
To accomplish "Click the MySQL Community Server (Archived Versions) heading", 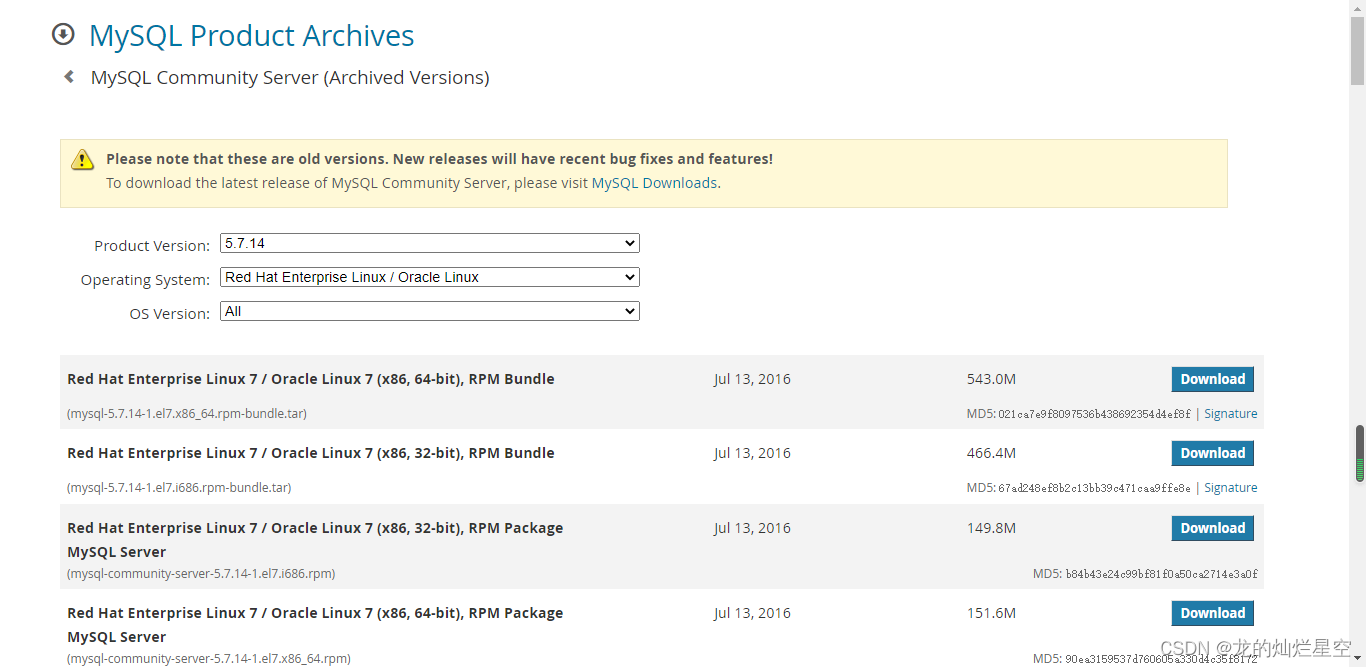I will click(290, 77).
